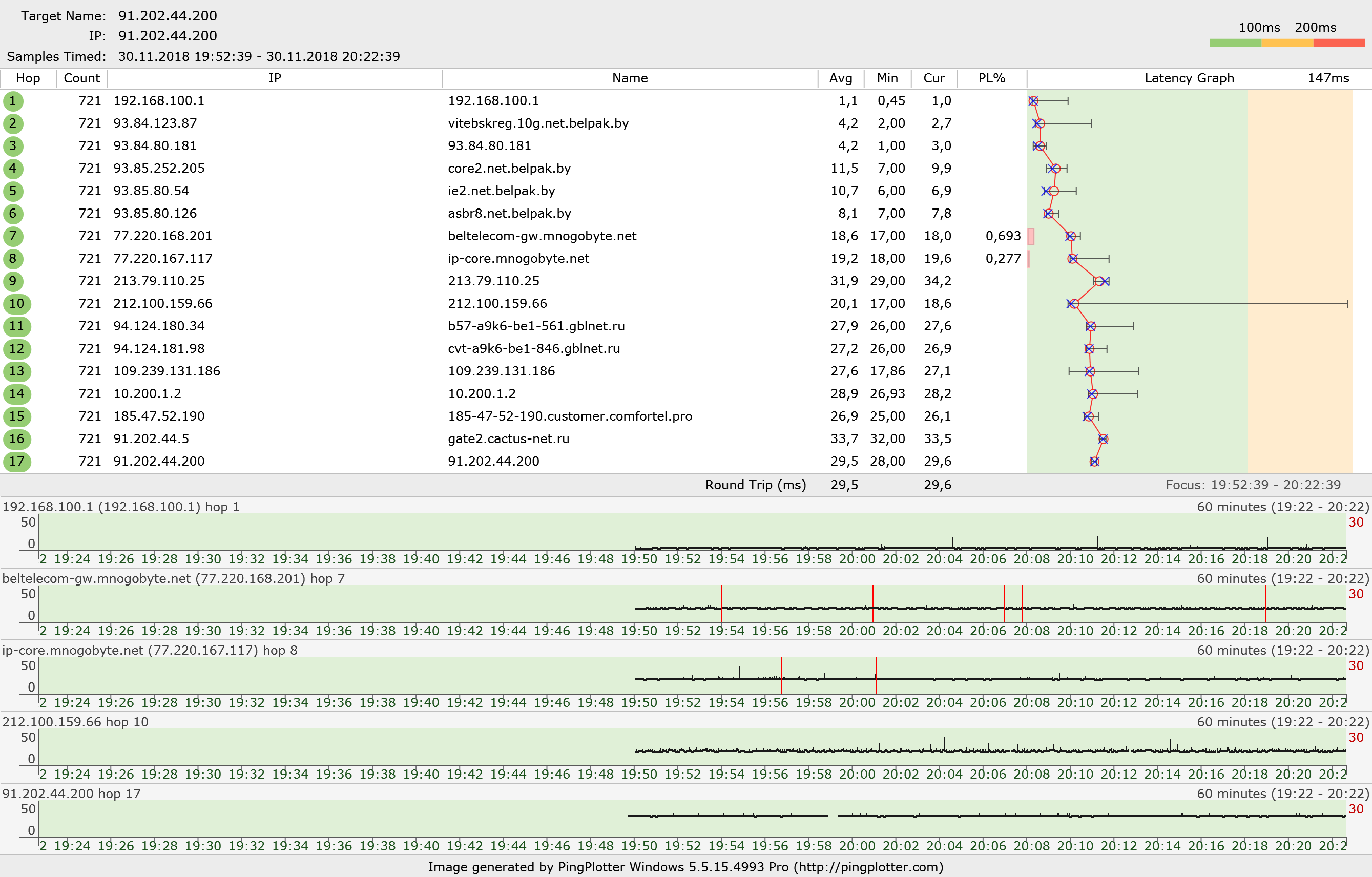Image resolution: width=1372 pixels, height=877 pixels.
Task: Click the green hop 16 circle icon
Action: 16,439
